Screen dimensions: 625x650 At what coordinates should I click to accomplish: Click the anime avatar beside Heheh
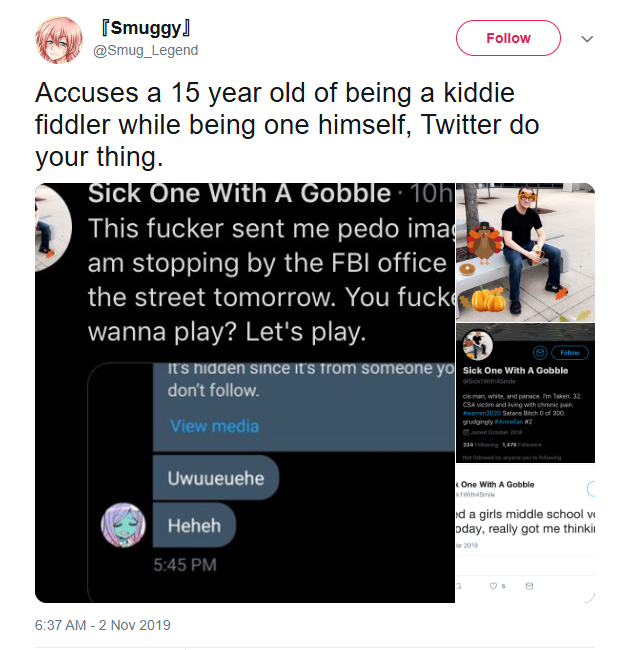tap(123, 526)
